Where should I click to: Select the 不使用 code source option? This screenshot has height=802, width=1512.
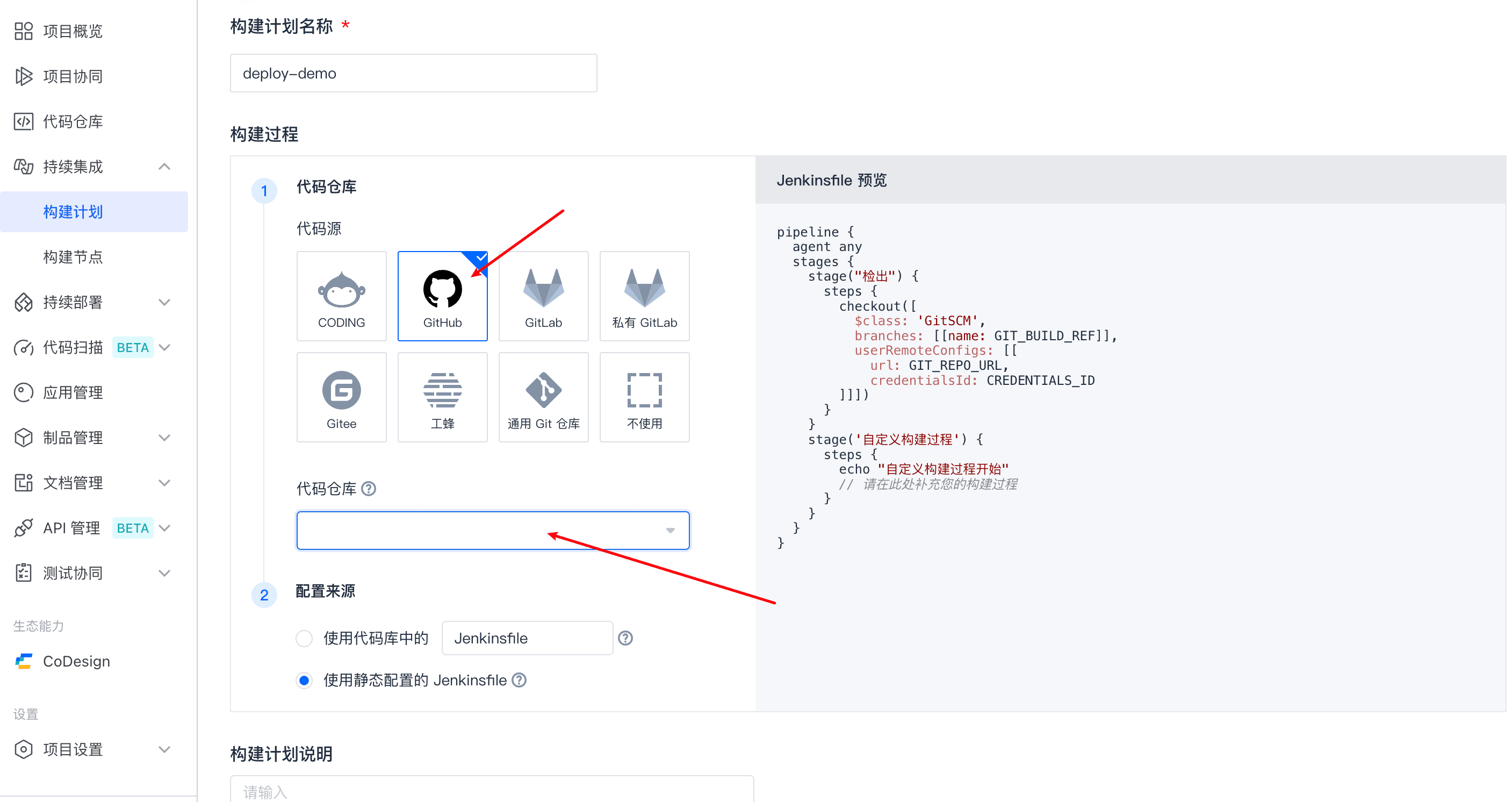tap(644, 397)
